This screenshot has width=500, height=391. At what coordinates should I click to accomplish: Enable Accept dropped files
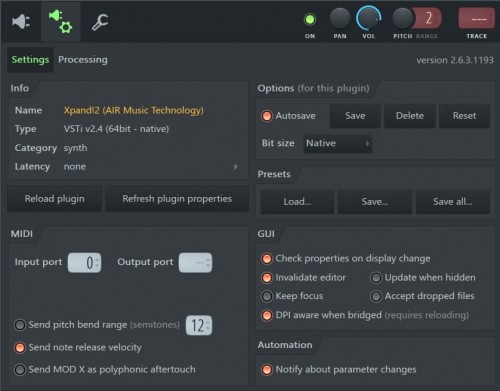pos(376,296)
